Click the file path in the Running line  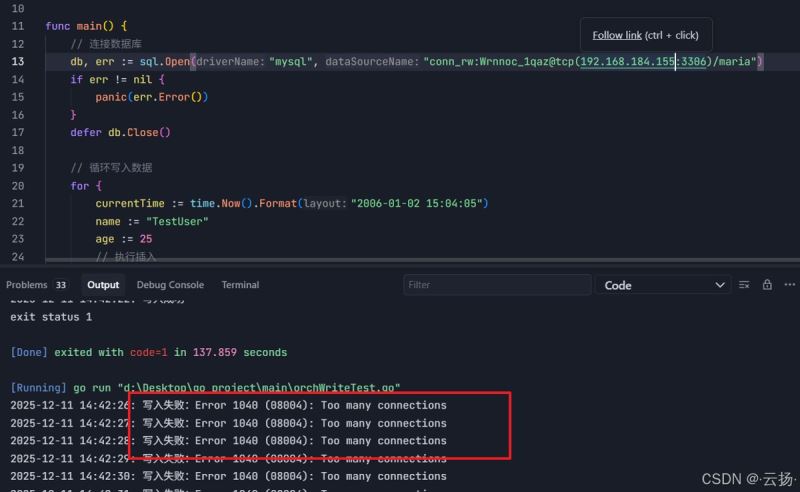pyautogui.click(x=248, y=388)
